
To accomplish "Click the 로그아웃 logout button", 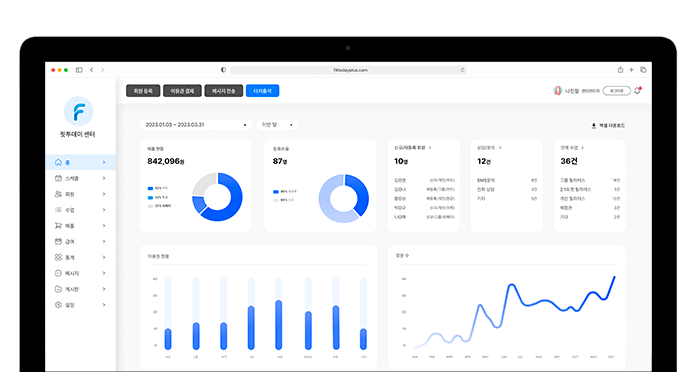I will pyautogui.click(x=617, y=91).
